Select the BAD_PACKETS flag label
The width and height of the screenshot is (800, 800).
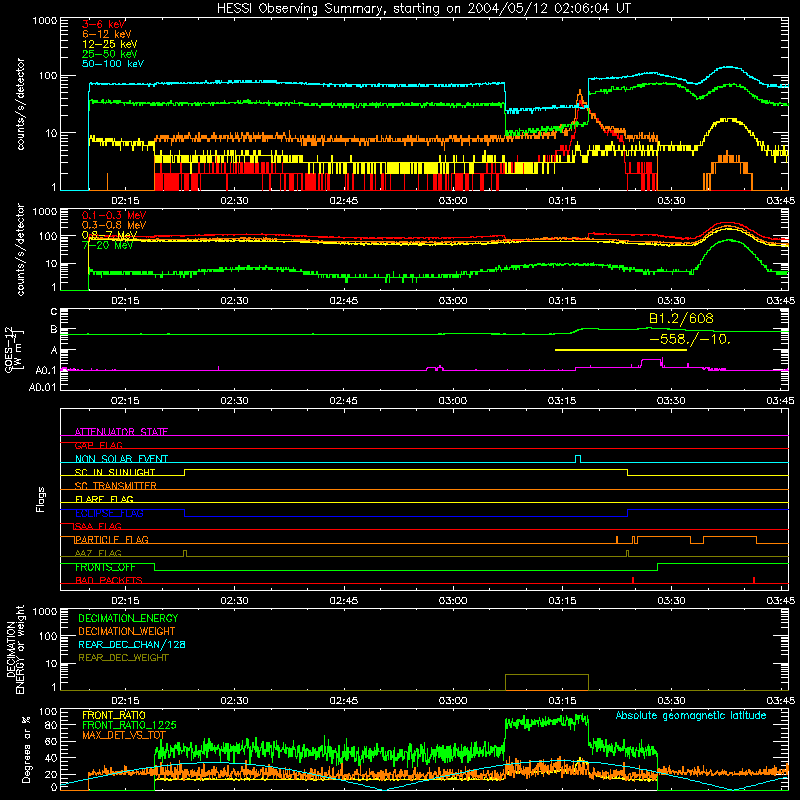tap(109, 580)
